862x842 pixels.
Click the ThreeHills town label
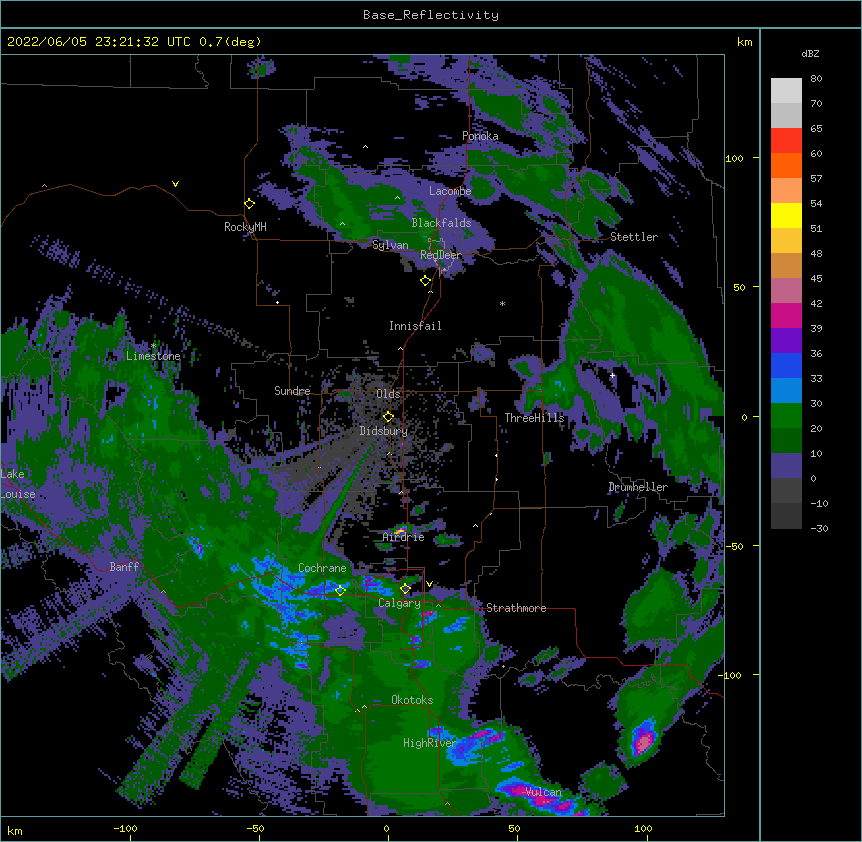pyautogui.click(x=535, y=418)
